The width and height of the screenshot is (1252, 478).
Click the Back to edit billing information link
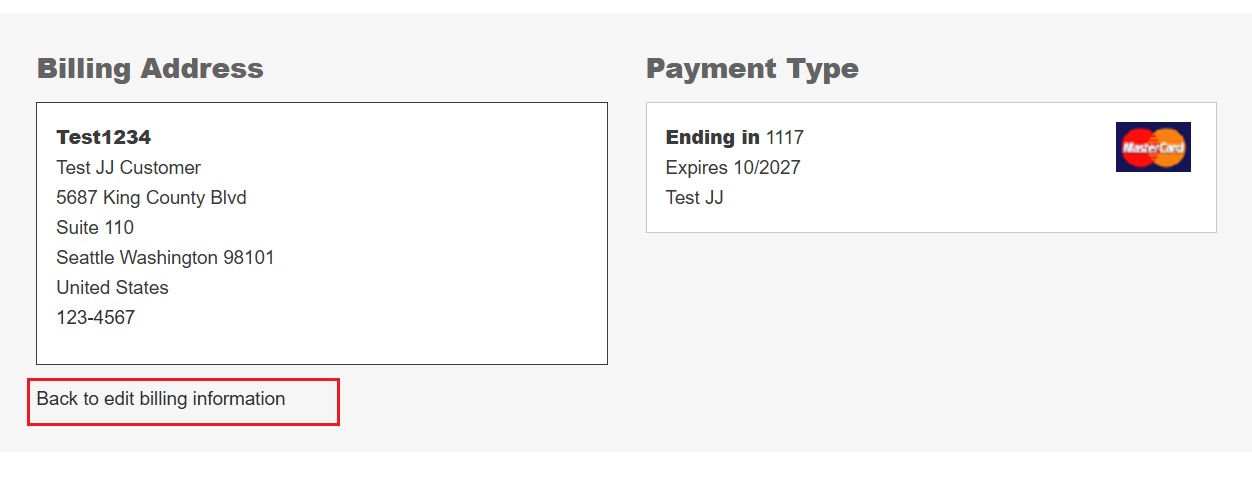click(x=161, y=399)
